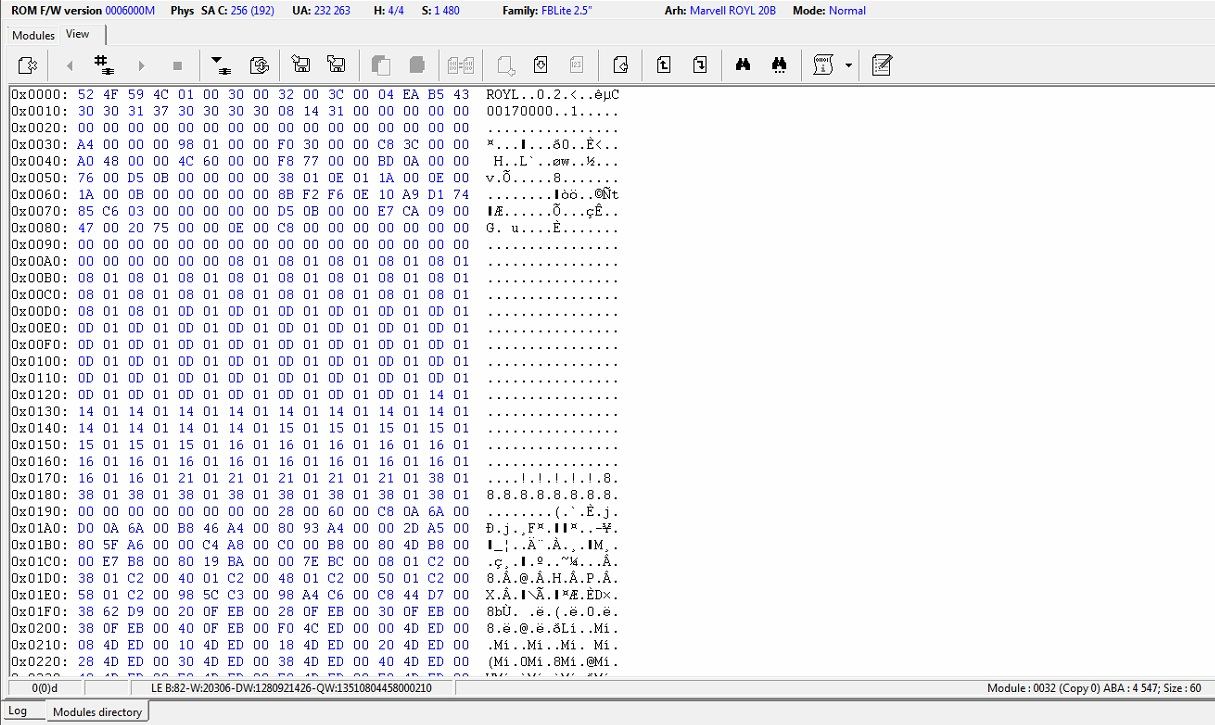This screenshot has height=725, width=1215.
Task: Click the greyed compare buffers icon
Action: pyautogui.click(x=461, y=65)
